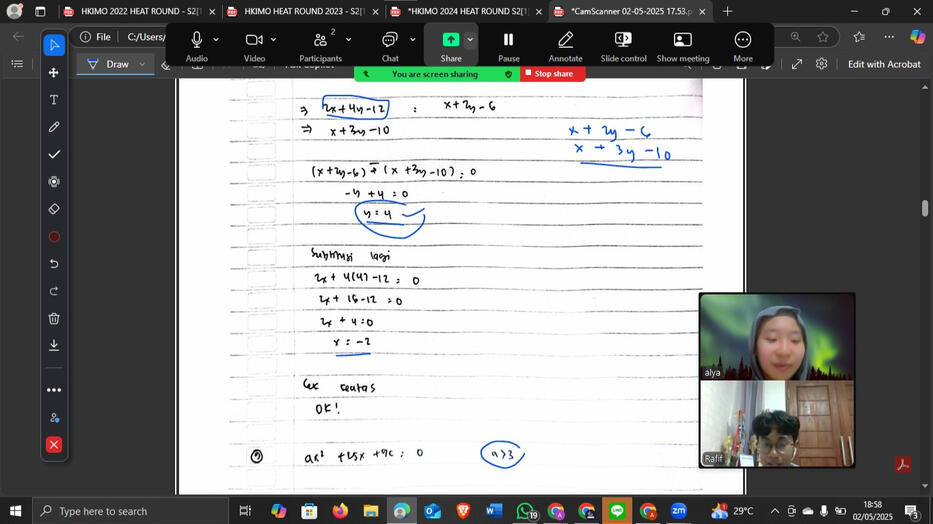933x524 pixels.
Task: Expand the Draw tool dropdown in PDF toolbar
Action: pos(142,64)
